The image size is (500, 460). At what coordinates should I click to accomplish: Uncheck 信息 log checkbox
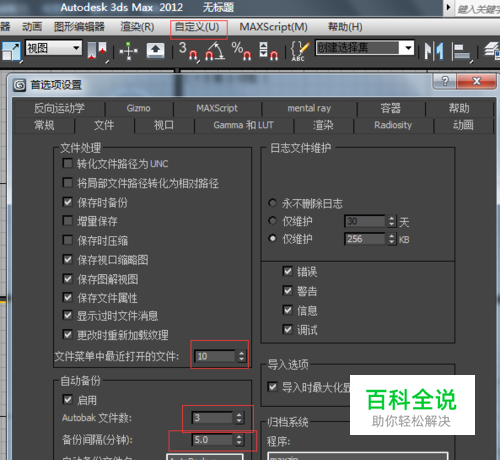pos(287,310)
